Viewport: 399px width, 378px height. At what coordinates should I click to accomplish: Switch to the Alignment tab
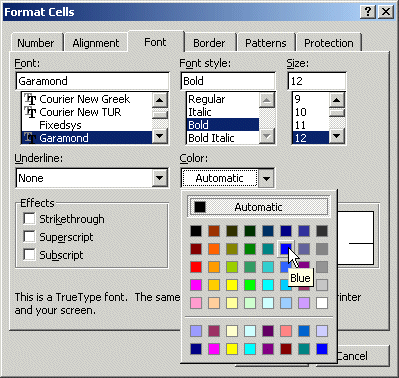coord(96,43)
